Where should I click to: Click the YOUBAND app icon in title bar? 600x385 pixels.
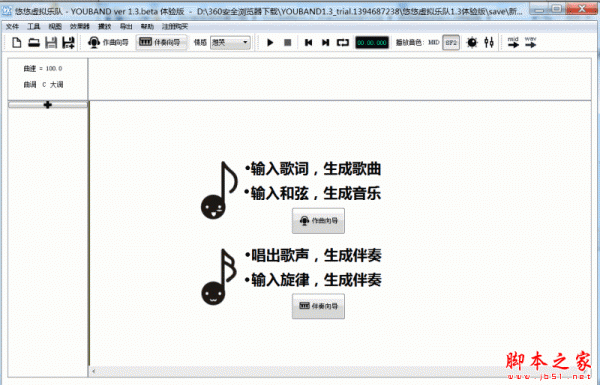coord(7,11)
